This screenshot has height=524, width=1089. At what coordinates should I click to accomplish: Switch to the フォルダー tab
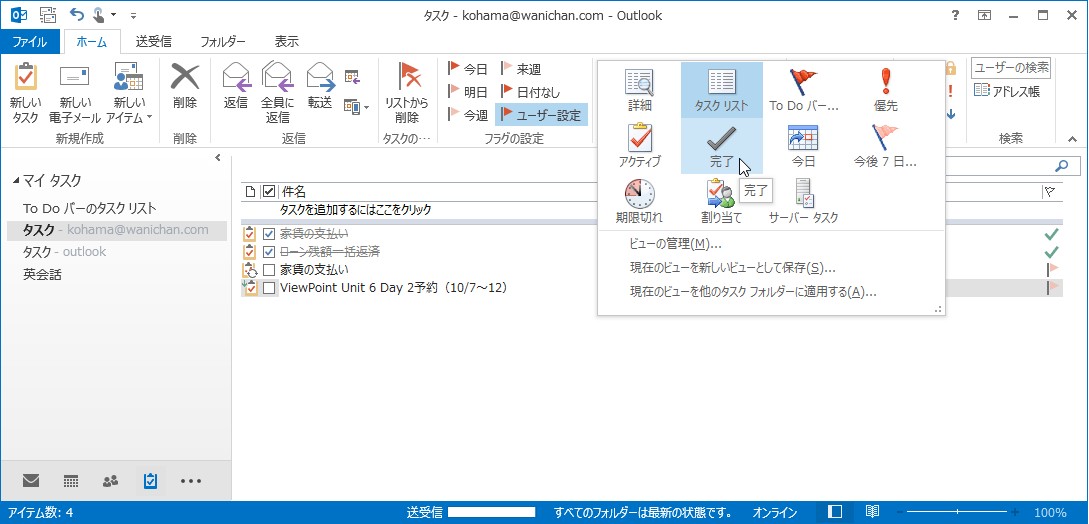pos(223,42)
